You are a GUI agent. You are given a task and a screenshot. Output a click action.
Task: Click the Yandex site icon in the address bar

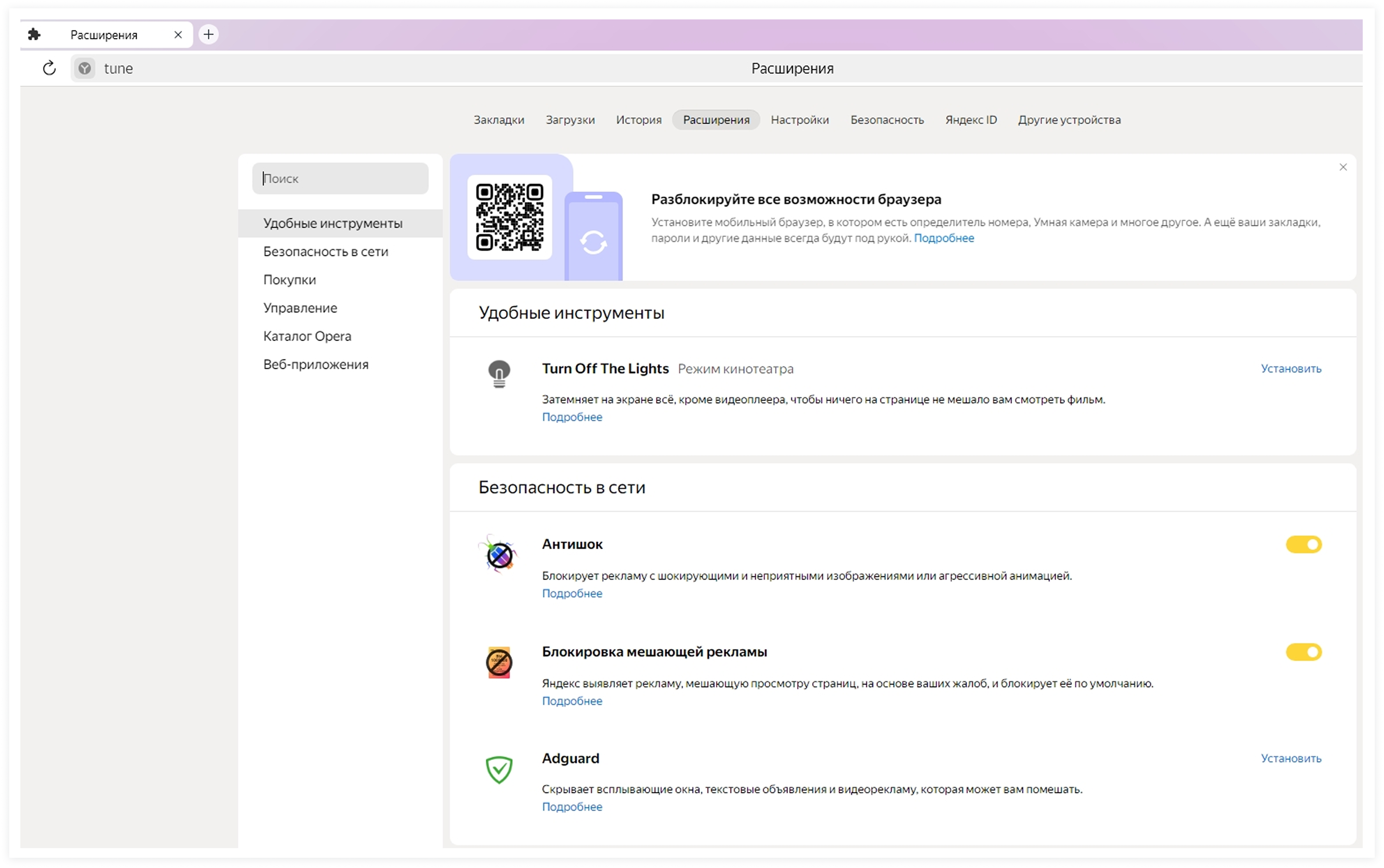85,68
